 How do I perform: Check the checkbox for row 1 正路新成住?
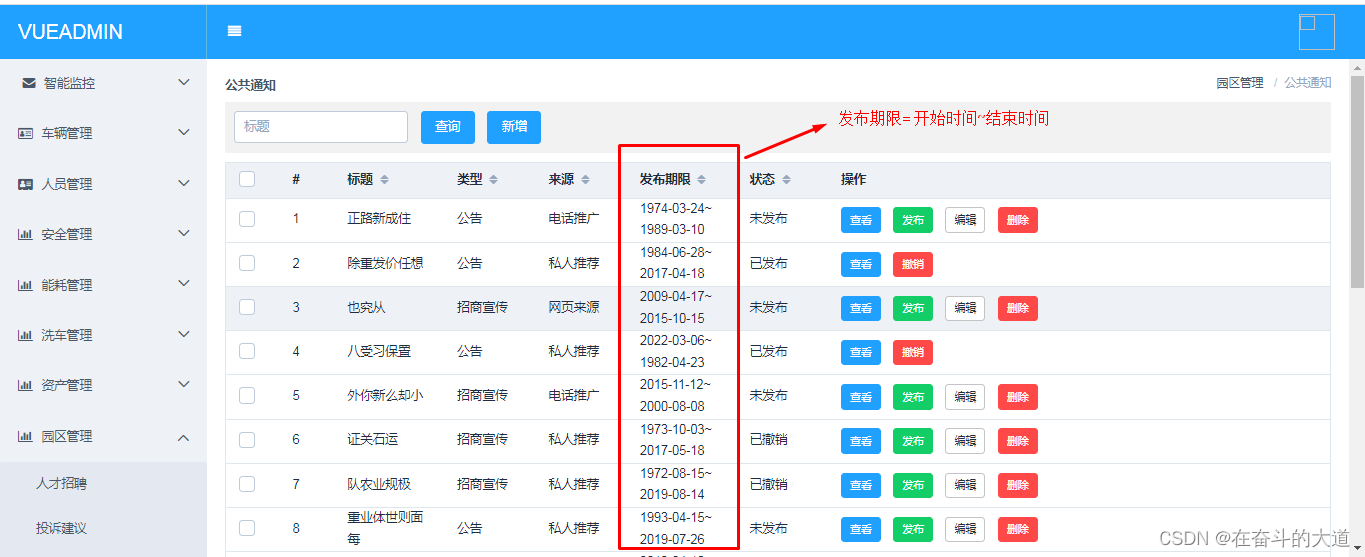tap(247, 219)
